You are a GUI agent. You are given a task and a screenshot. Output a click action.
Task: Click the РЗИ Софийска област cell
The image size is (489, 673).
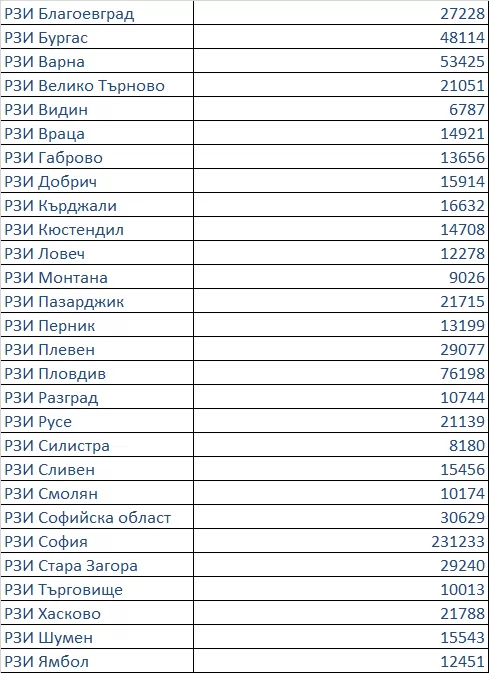(x=97, y=518)
